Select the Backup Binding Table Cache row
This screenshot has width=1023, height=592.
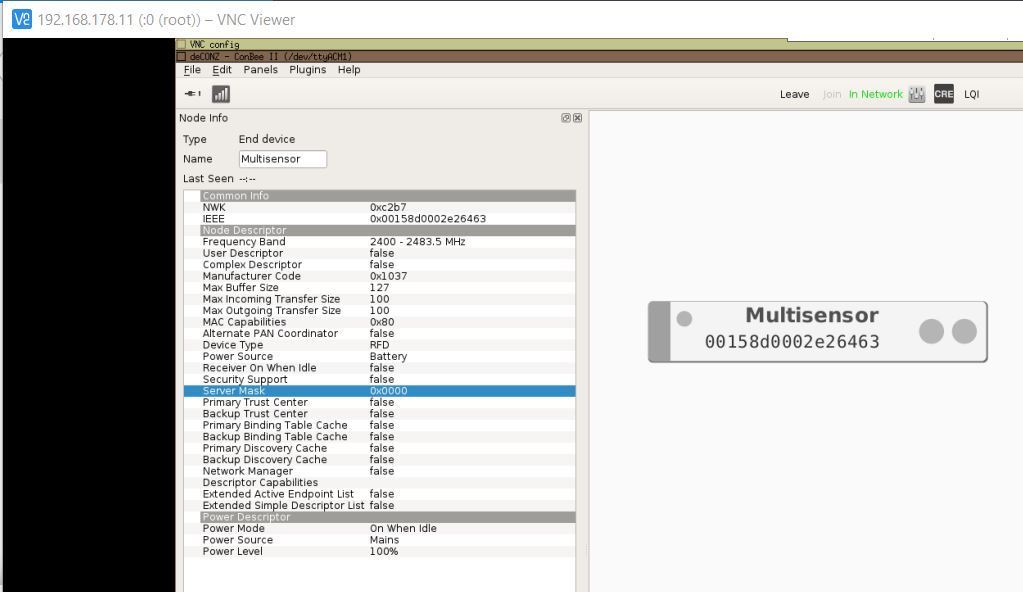point(380,437)
